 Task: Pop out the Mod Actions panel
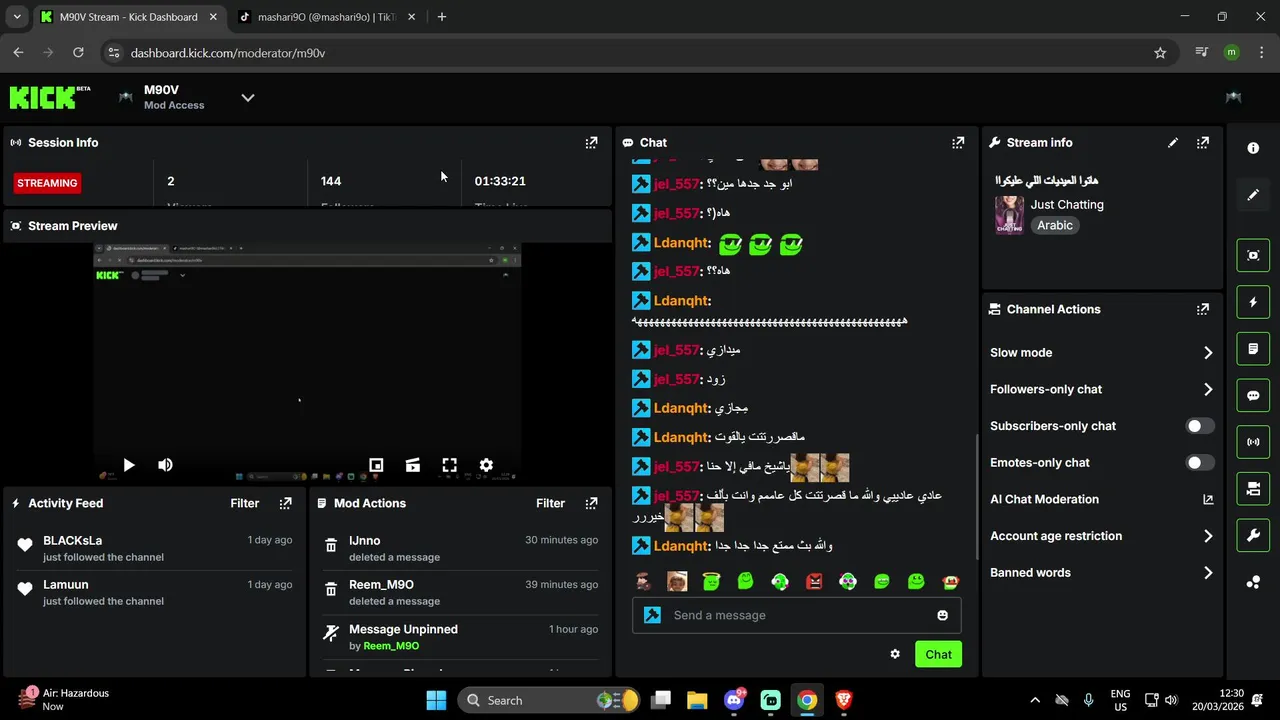(x=591, y=503)
